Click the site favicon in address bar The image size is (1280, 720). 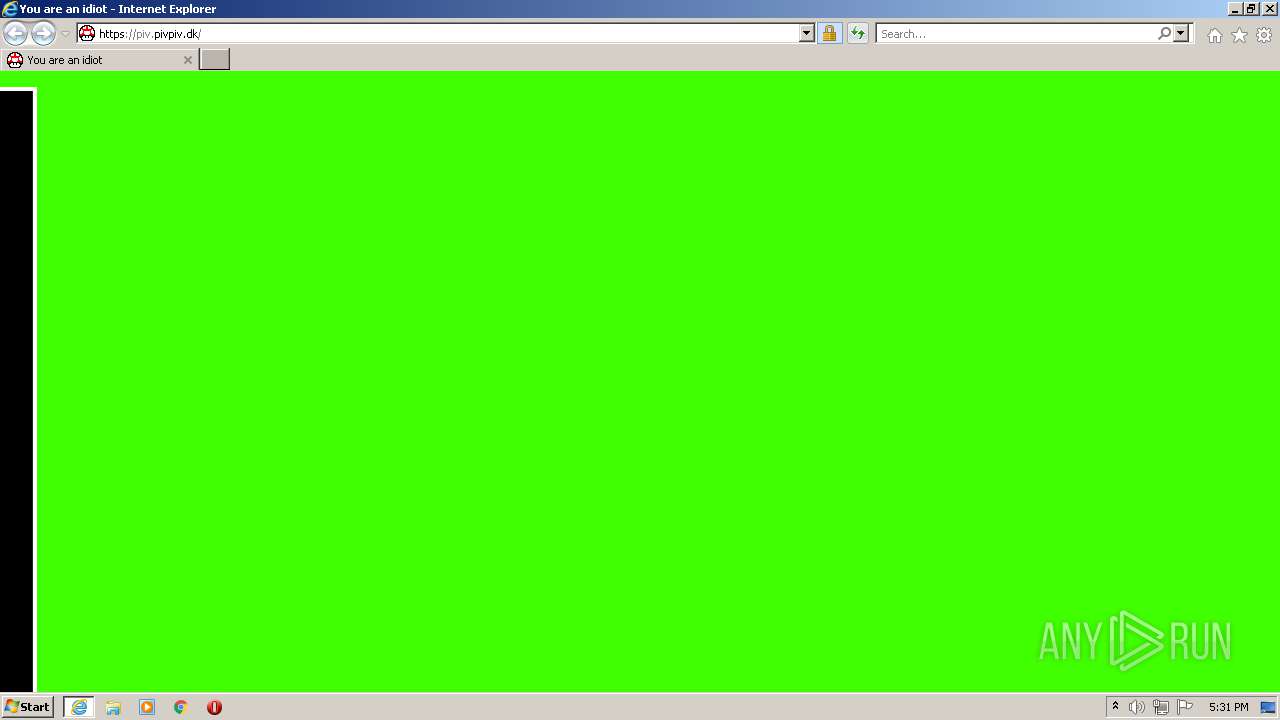(87, 33)
